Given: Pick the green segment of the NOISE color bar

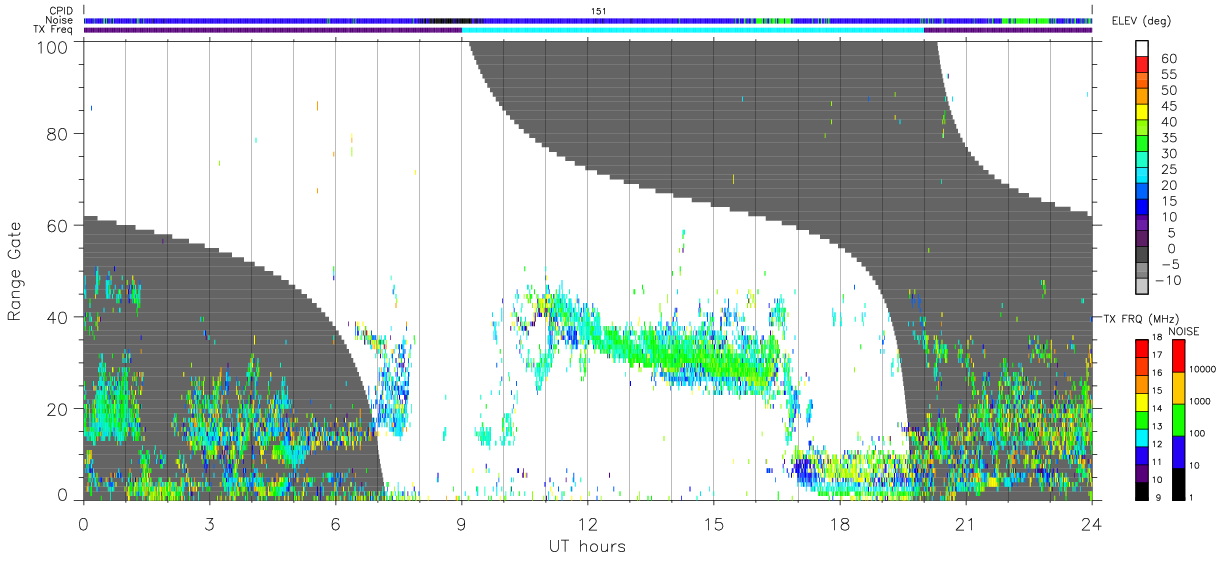Looking at the screenshot, I should pyautogui.click(x=1177, y=418).
